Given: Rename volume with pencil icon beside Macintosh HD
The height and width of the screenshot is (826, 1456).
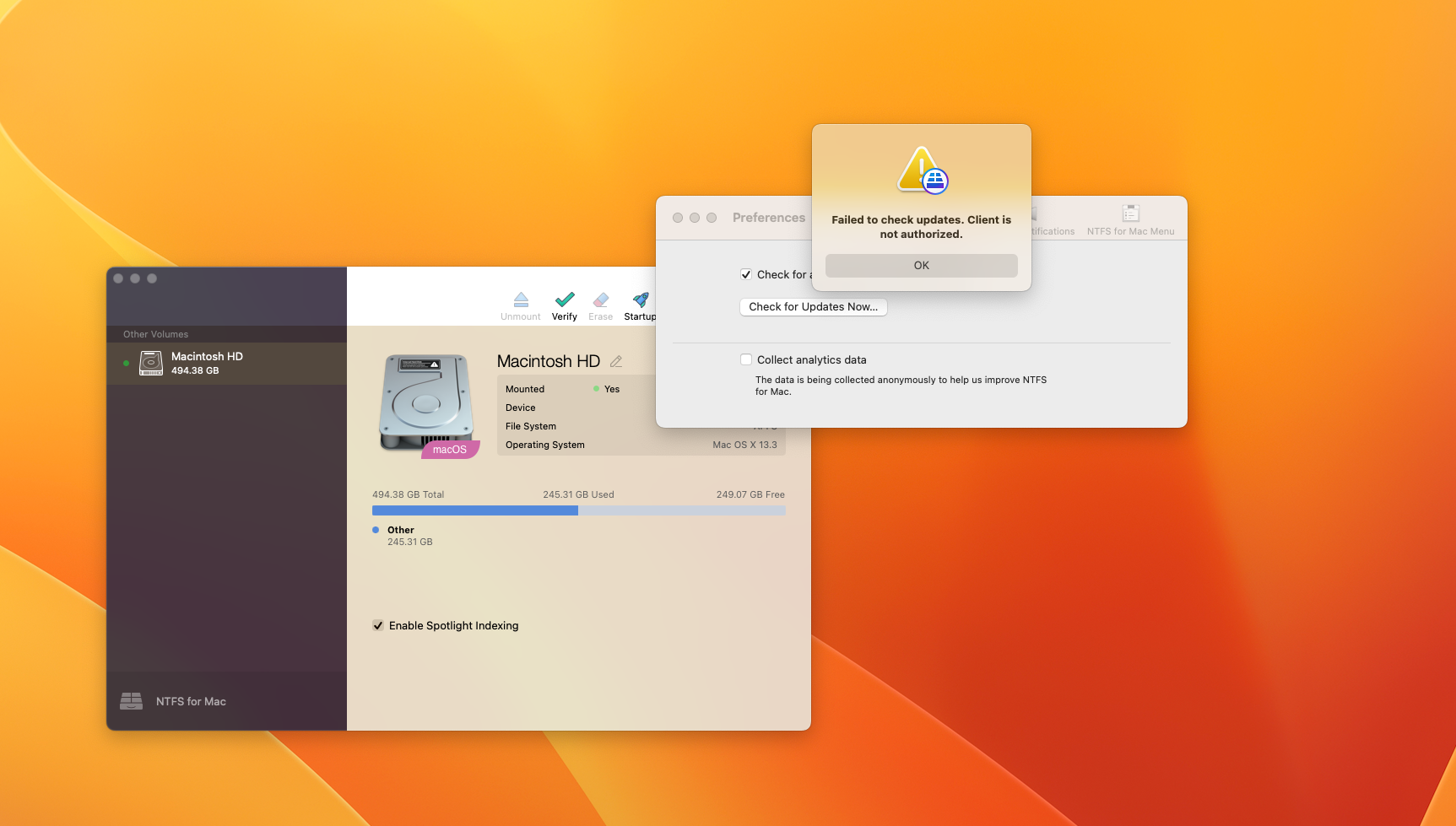Looking at the screenshot, I should (616, 361).
